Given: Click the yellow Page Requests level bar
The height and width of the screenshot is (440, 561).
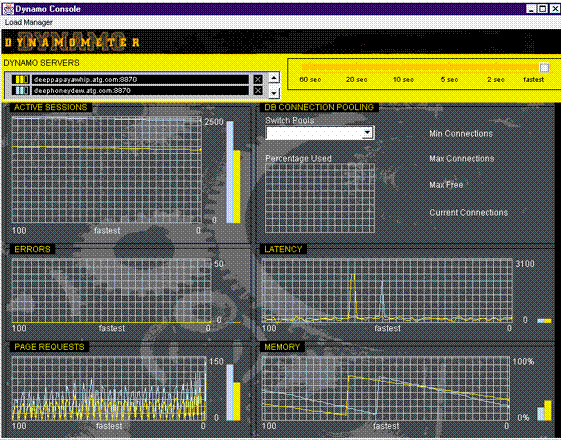Looking at the screenshot, I should click(237, 401).
